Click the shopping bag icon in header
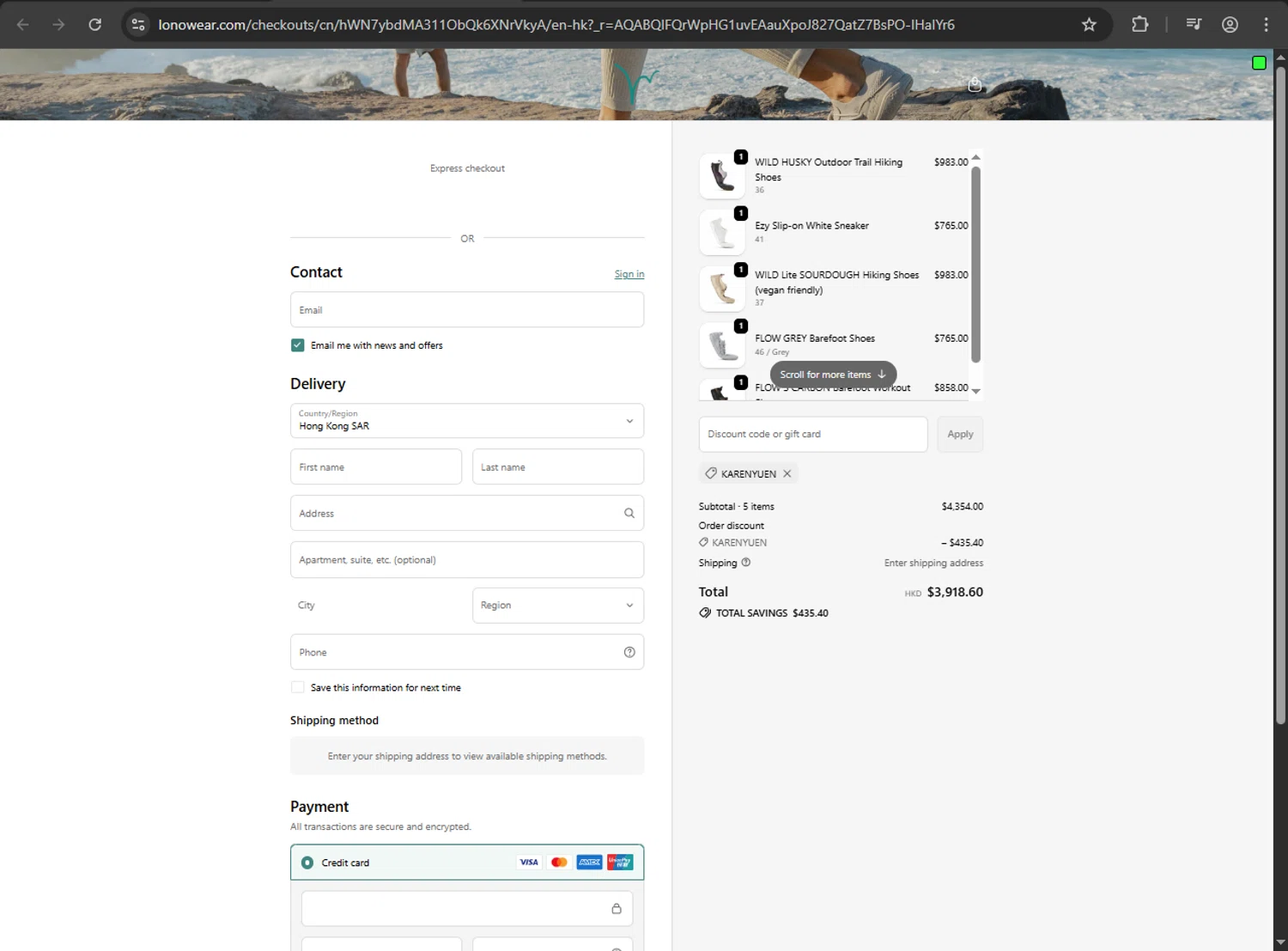This screenshot has width=1288, height=951. click(x=975, y=84)
